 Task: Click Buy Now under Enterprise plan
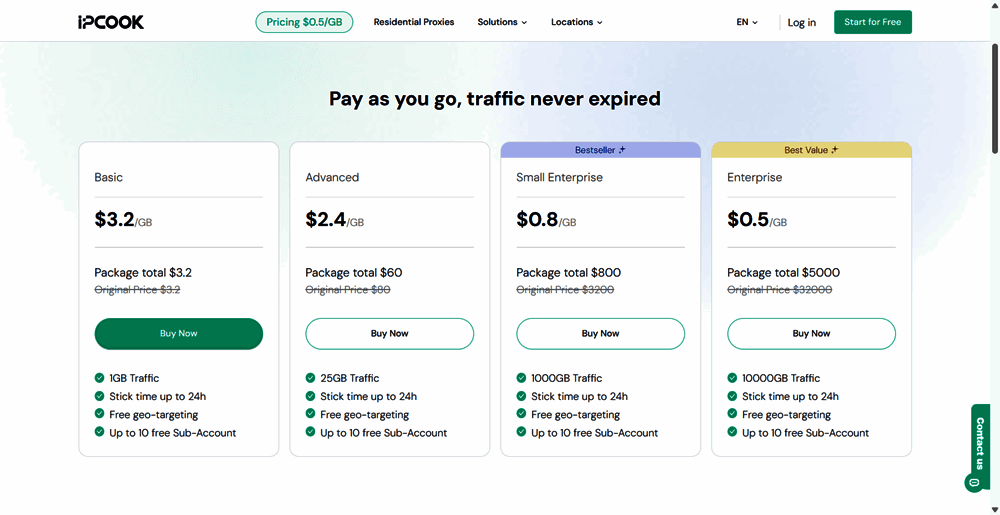pyautogui.click(x=811, y=334)
